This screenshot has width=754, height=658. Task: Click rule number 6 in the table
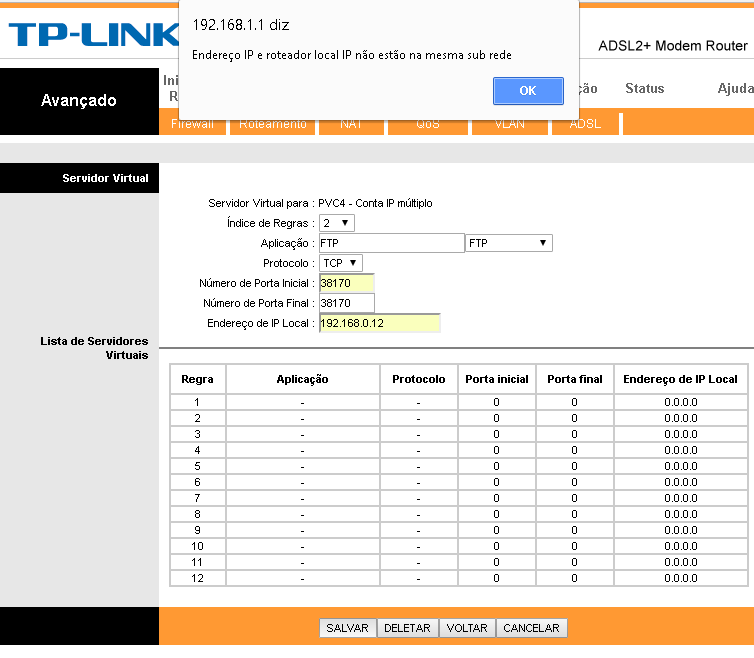(x=197, y=482)
